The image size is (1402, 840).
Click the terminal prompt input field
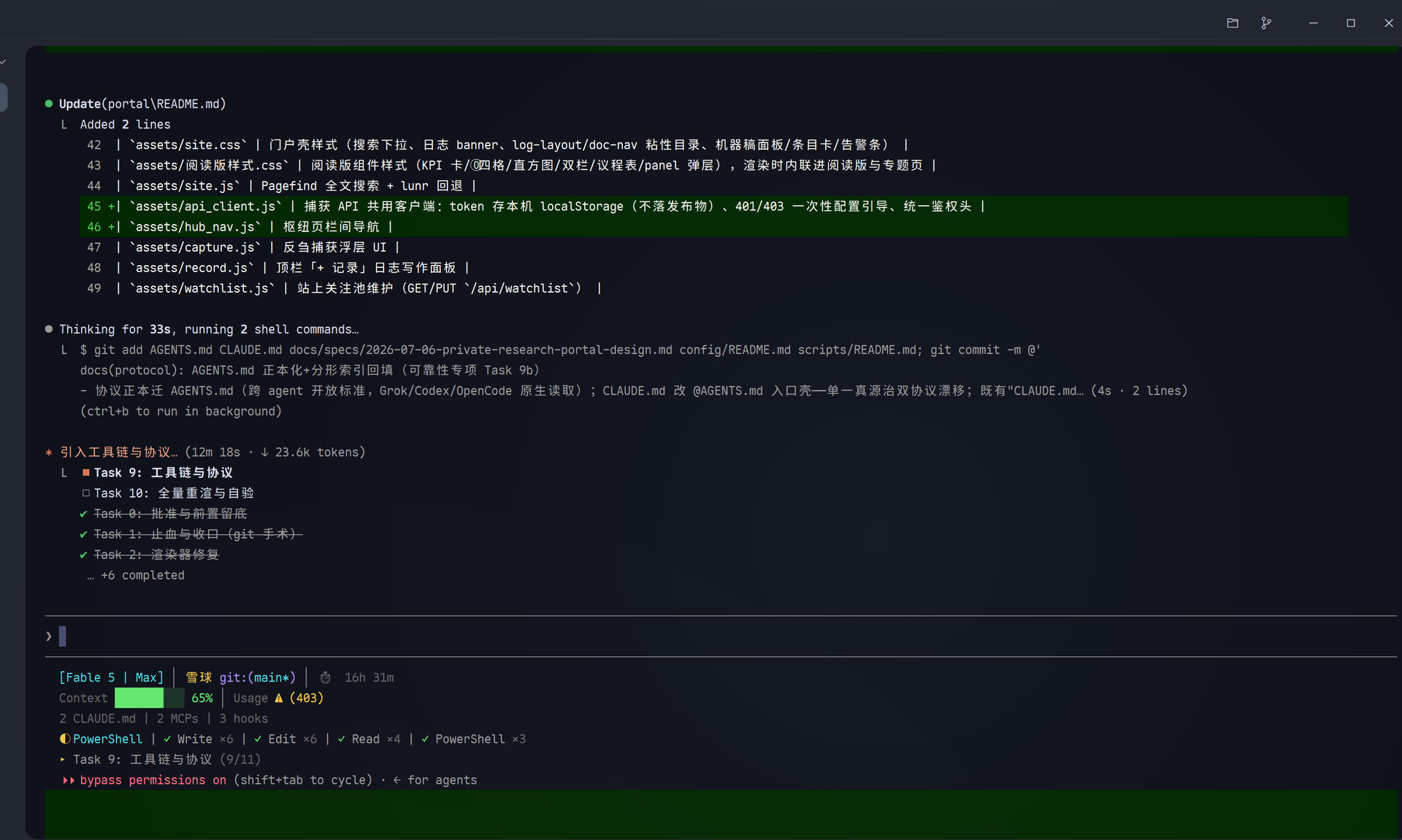click(x=721, y=636)
